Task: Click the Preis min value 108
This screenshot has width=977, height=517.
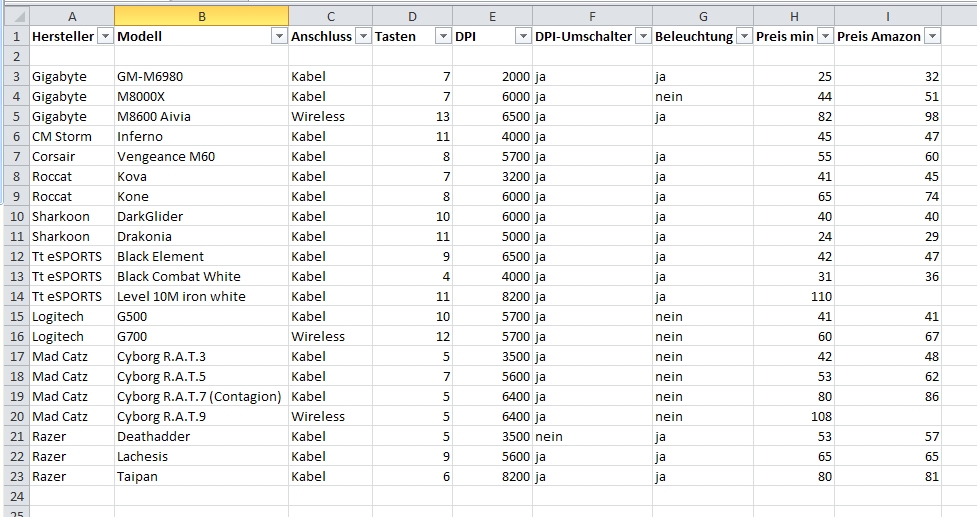Action: (794, 416)
